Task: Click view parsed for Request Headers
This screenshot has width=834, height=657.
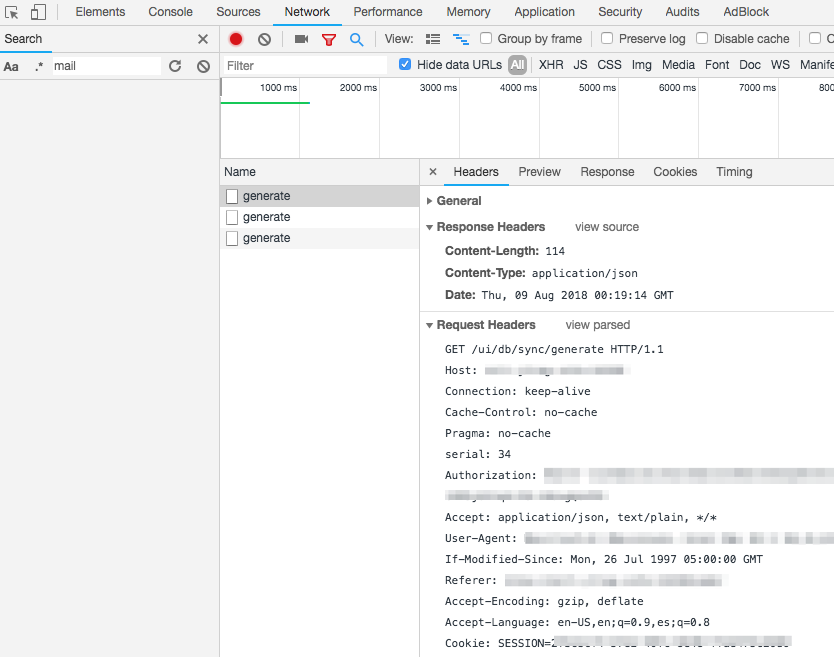Action: 597,325
